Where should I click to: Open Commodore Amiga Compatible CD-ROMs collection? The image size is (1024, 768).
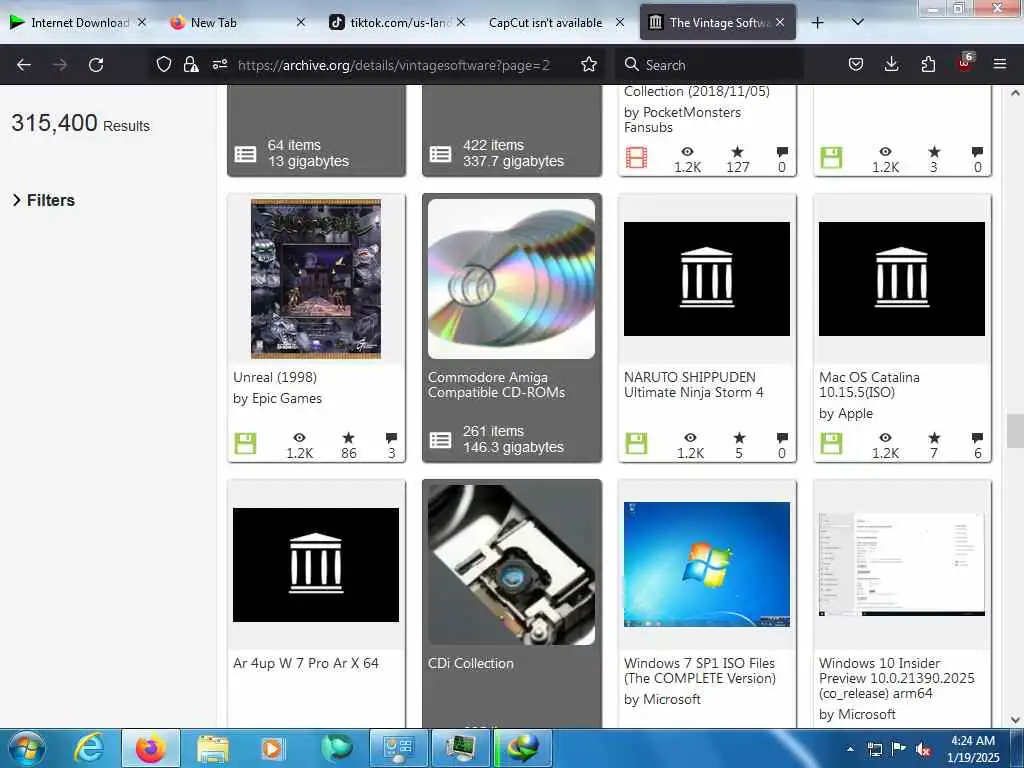pos(496,385)
